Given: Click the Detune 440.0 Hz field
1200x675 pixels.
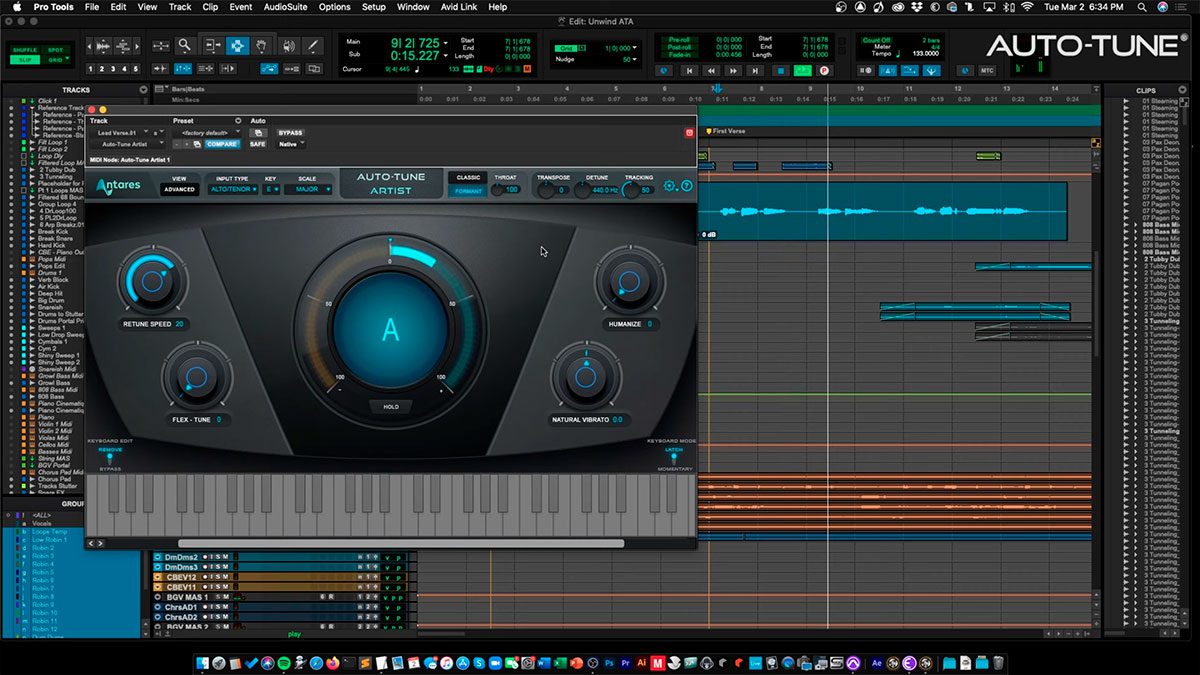Looking at the screenshot, I should [x=604, y=190].
